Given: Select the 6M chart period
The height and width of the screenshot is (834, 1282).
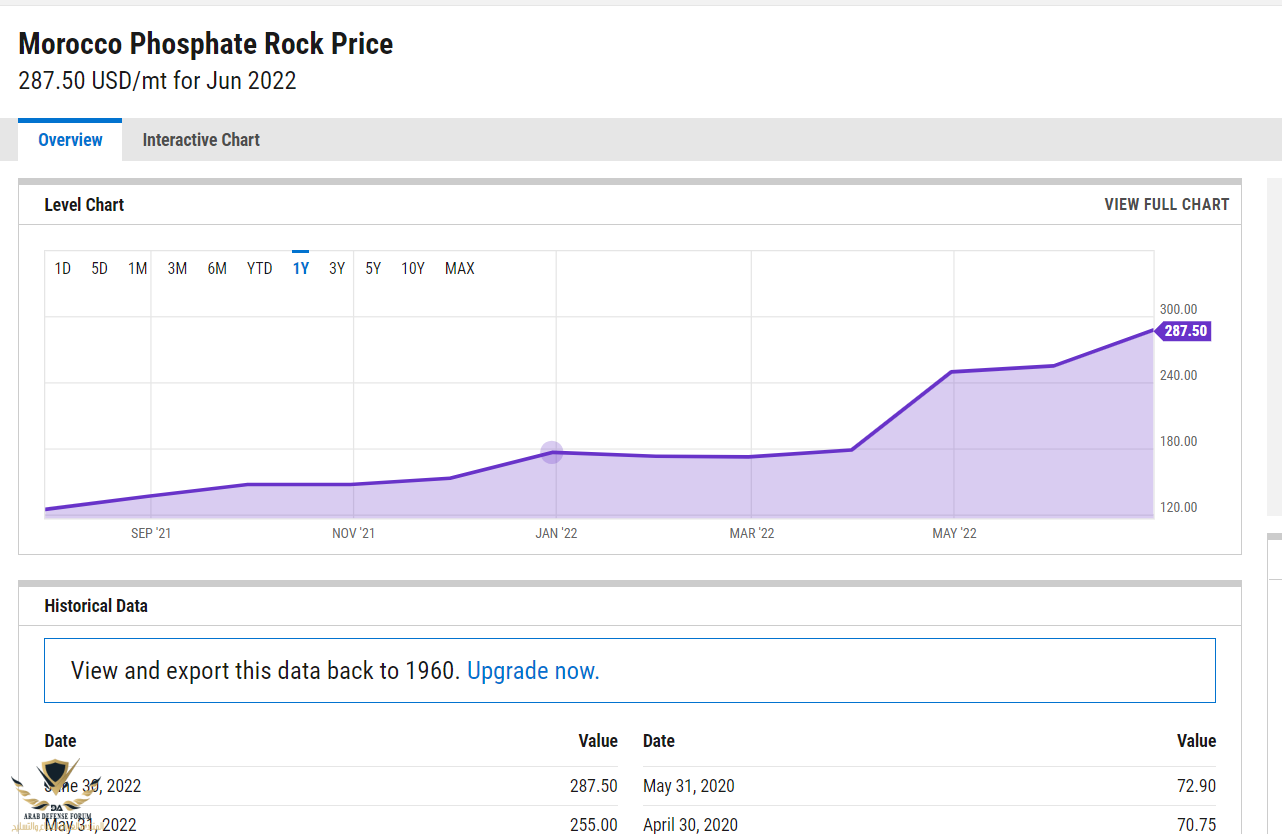Looking at the screenshot, I should click(217, 268).
